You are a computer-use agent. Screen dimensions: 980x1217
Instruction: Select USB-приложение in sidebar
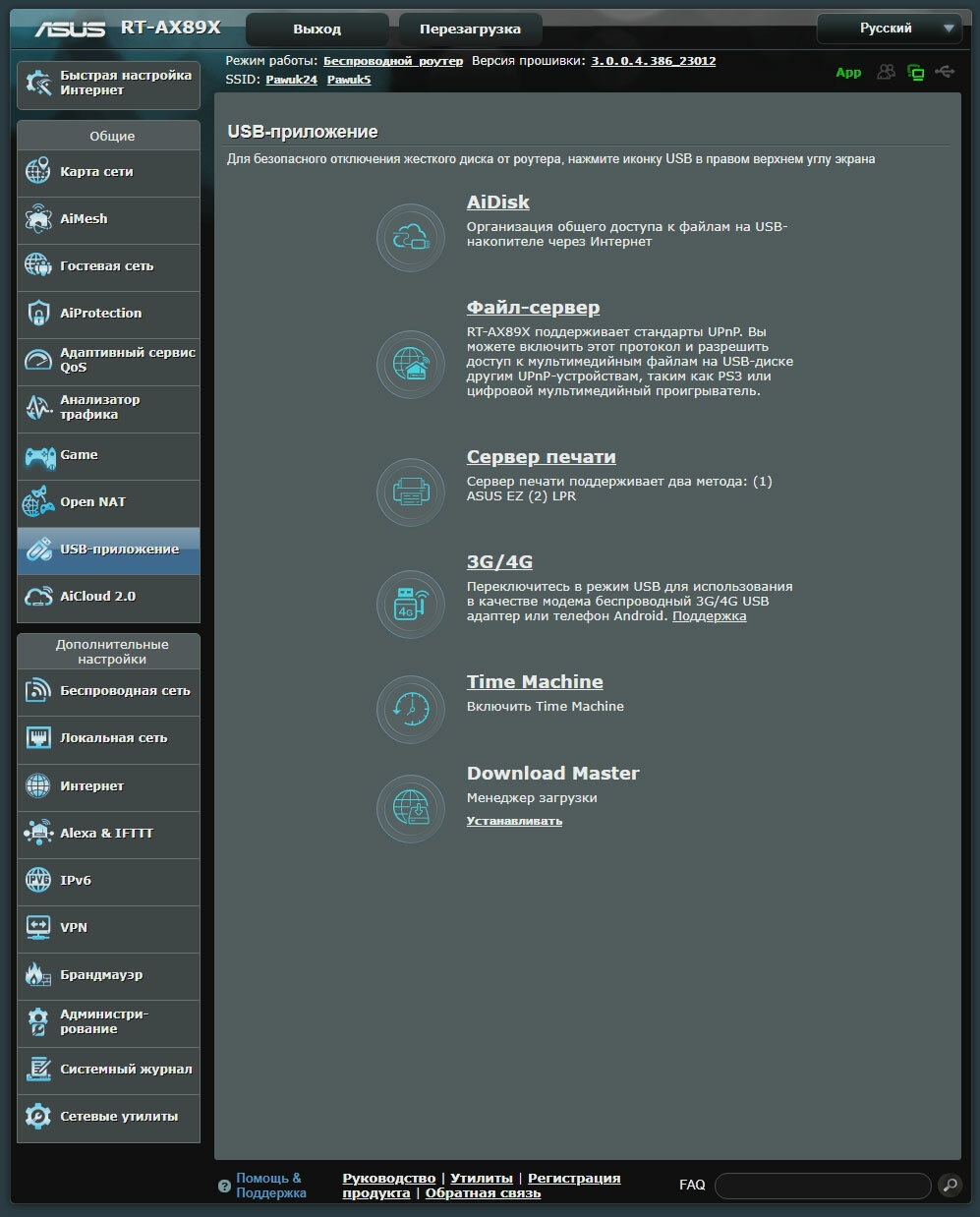pyautogui.click(x=108, y=550)
